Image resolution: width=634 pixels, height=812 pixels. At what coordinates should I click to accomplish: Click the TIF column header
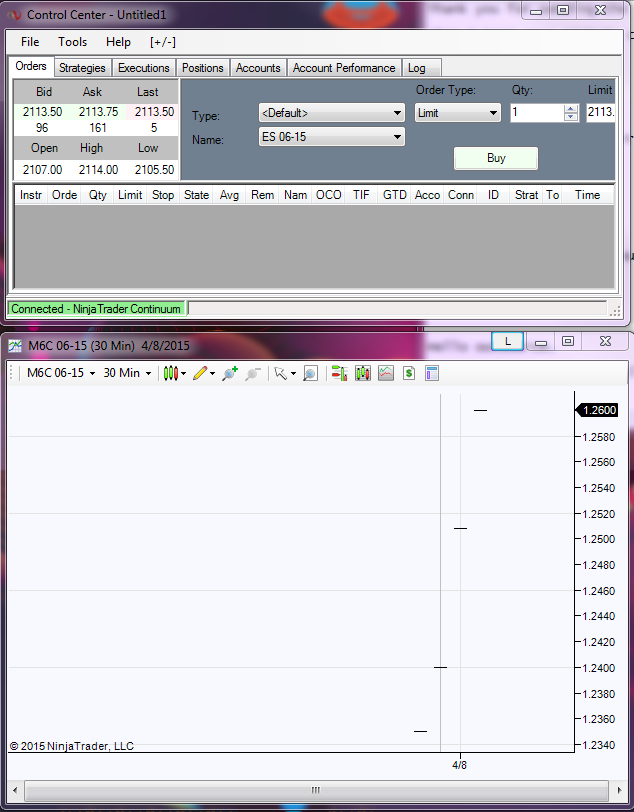(x=361, y=195)
